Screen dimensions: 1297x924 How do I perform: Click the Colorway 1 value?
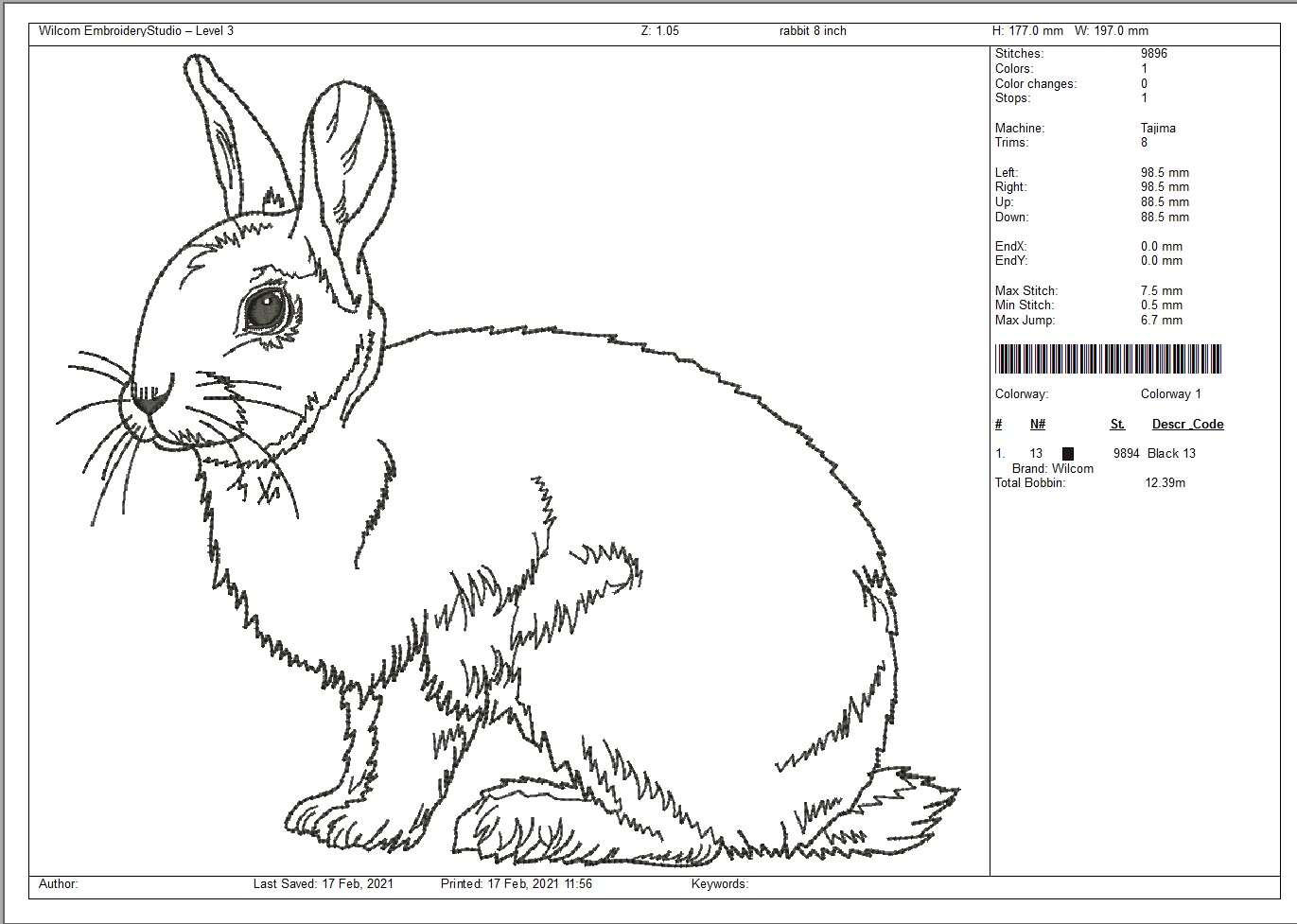[x=1170, y=394]
